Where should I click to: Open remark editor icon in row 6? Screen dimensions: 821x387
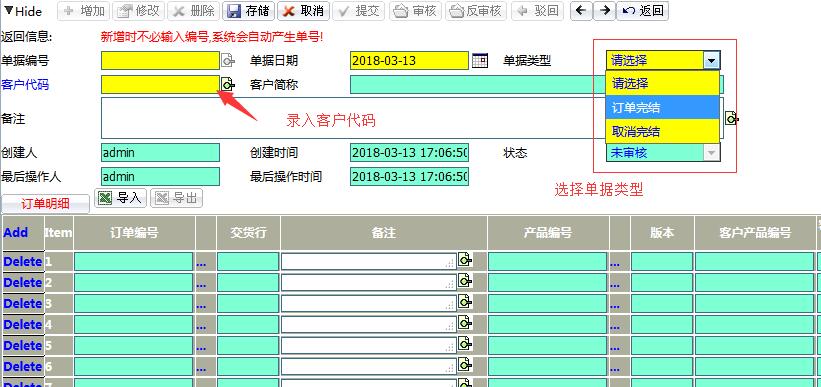point(465,364)
